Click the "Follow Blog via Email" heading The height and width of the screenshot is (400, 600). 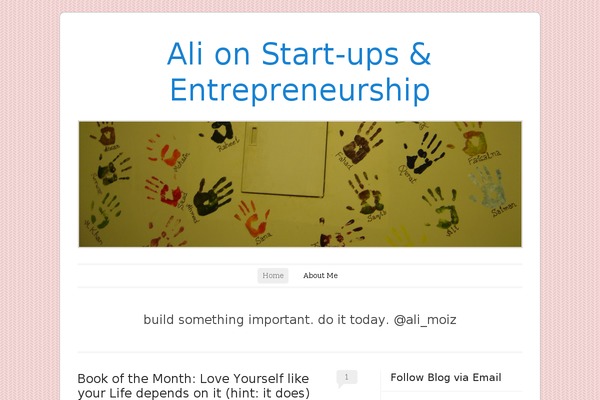click(446, 377)
